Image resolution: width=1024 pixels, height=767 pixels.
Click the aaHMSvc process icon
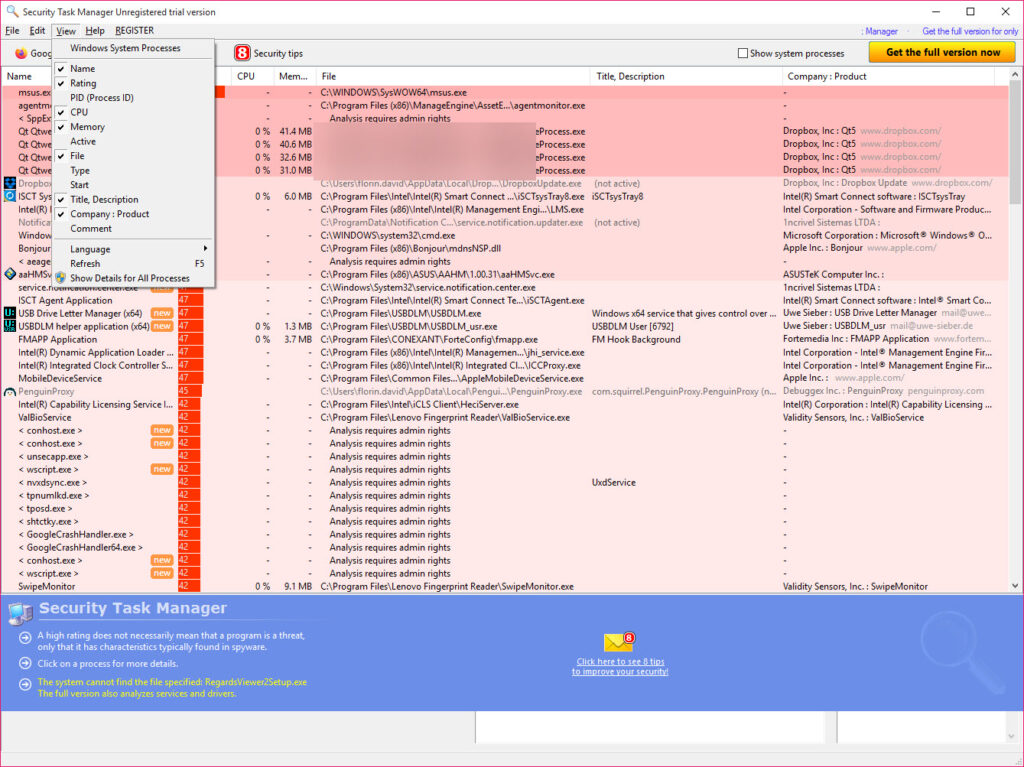point(10,274)
